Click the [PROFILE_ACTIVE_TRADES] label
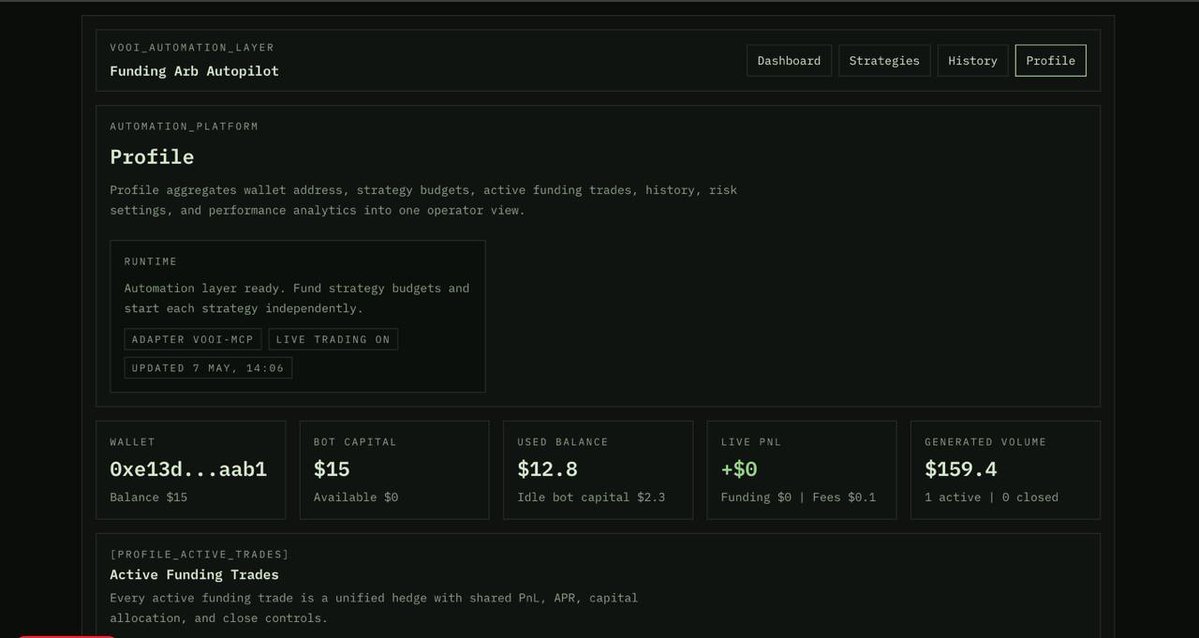Image resolution: width=1199 pixels, height=638 pixels. coord(200,554)
